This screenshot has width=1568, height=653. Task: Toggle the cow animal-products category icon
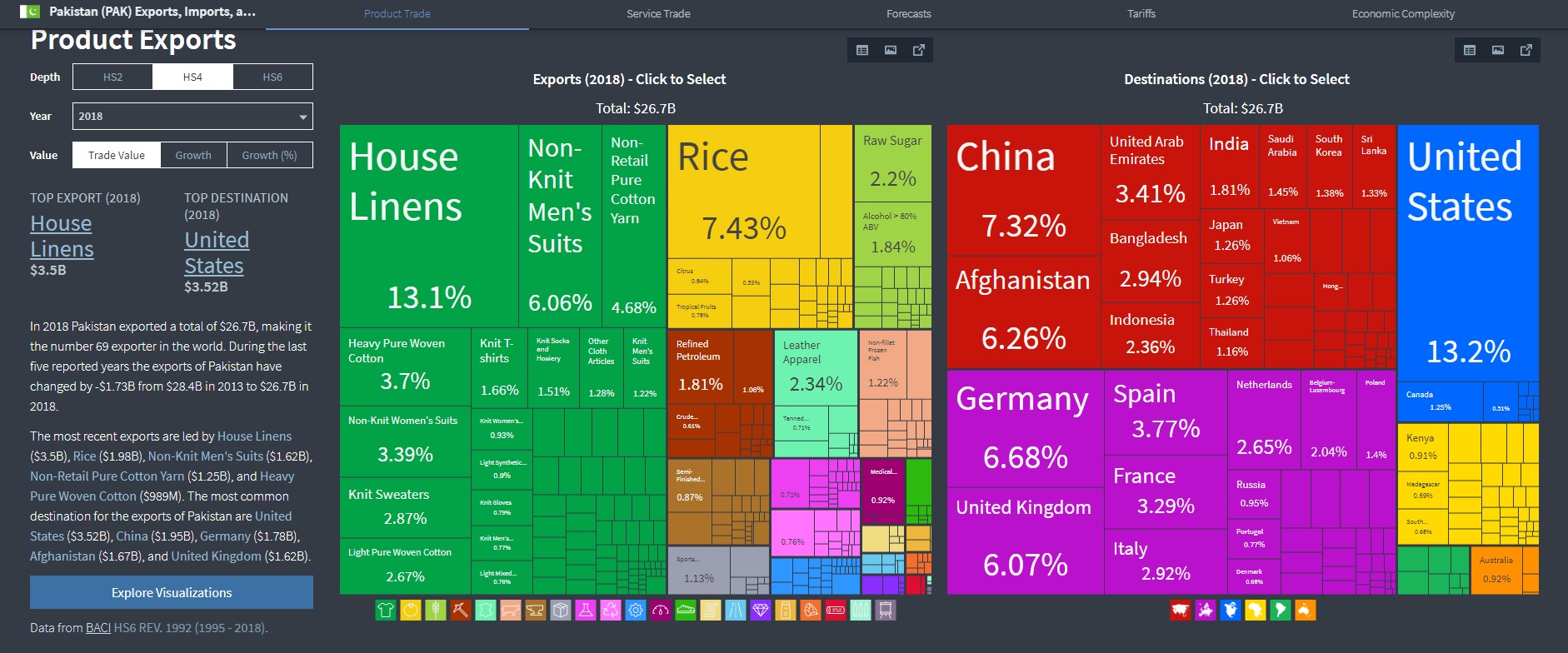click(x=511, y=611)
